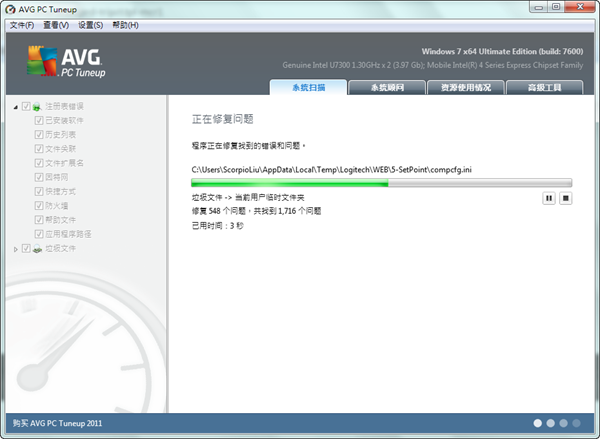Switch to the 系统顾问 tab
Viewport: 600px width, 439px height.
pos(387,87)
